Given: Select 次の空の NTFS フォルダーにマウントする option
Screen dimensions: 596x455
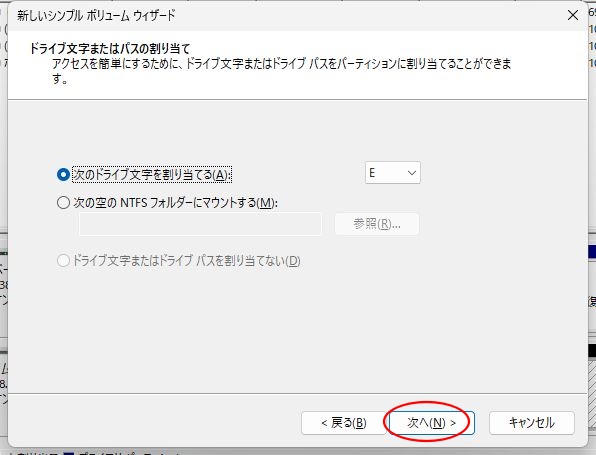Looking at the screenshot, I should point(63,202).
